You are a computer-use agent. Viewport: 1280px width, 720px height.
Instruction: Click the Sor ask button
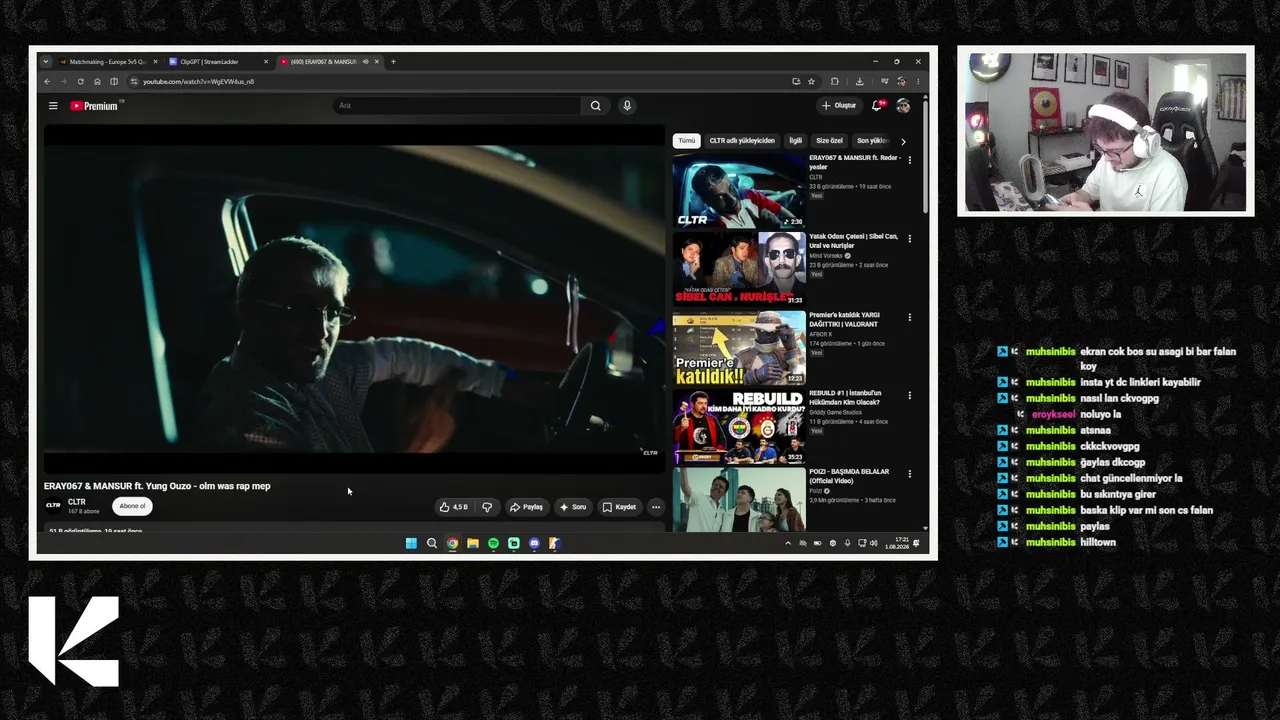[x=573, y=507]
